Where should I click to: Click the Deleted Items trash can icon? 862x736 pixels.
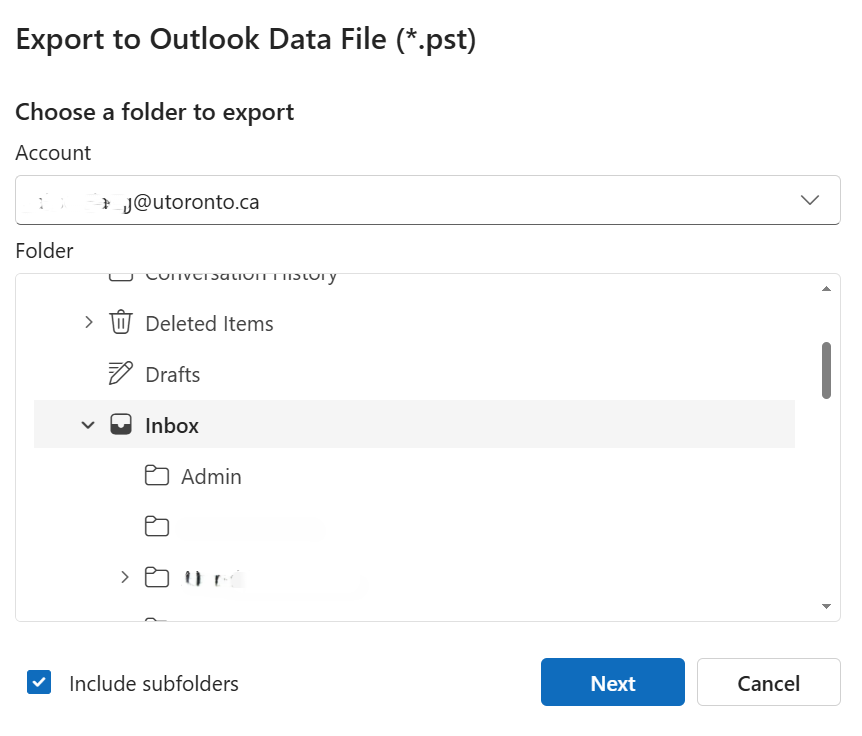pyautogui.click(x=120, y=323)
